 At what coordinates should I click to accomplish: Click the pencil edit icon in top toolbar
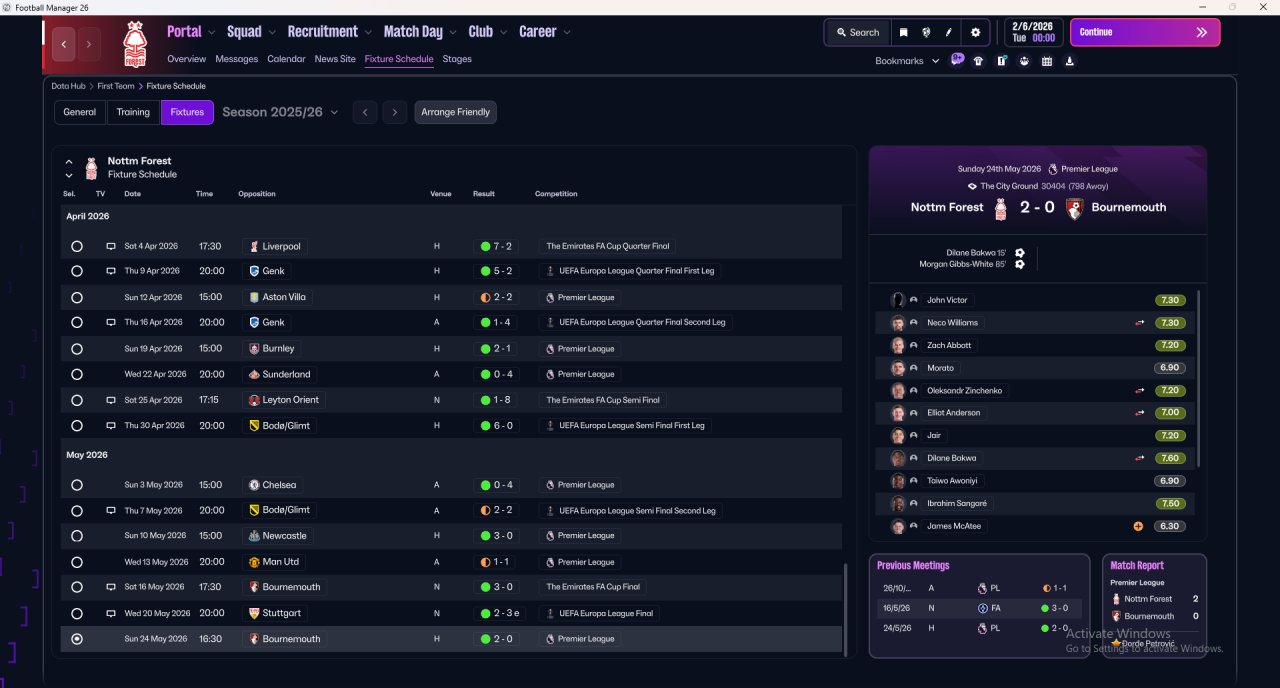(x=949, y=32)
